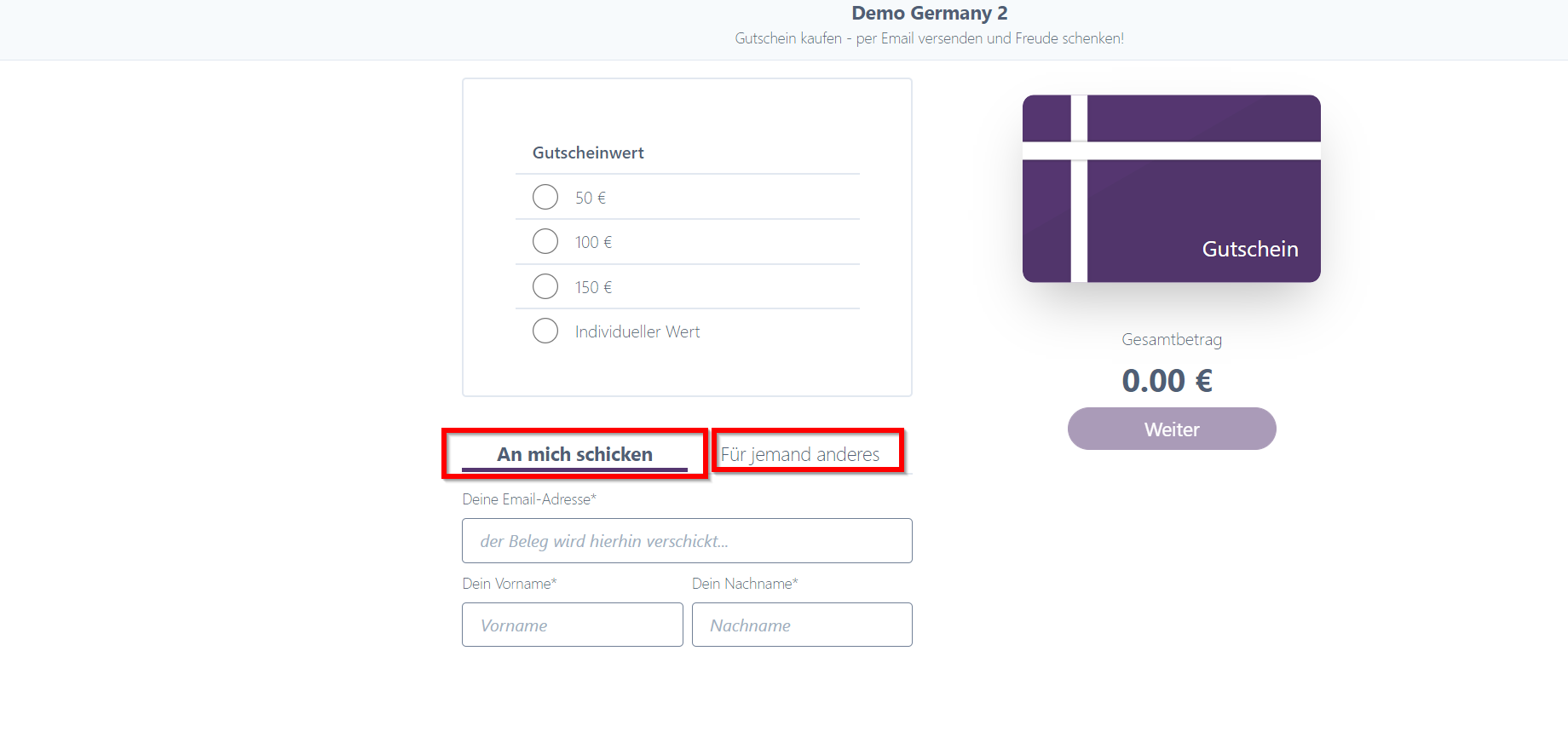Select the 50 € voucher radio button
1568x749 pixels.
545,197
